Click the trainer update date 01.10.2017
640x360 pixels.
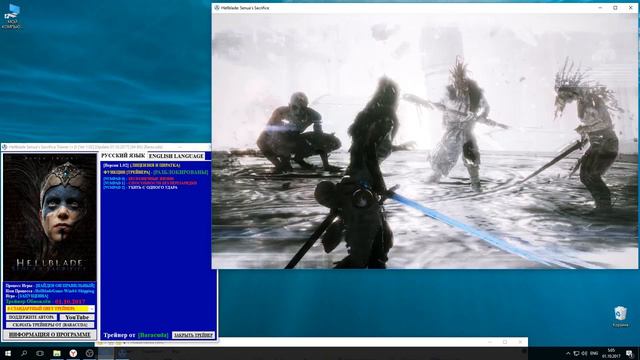[70, 301]
